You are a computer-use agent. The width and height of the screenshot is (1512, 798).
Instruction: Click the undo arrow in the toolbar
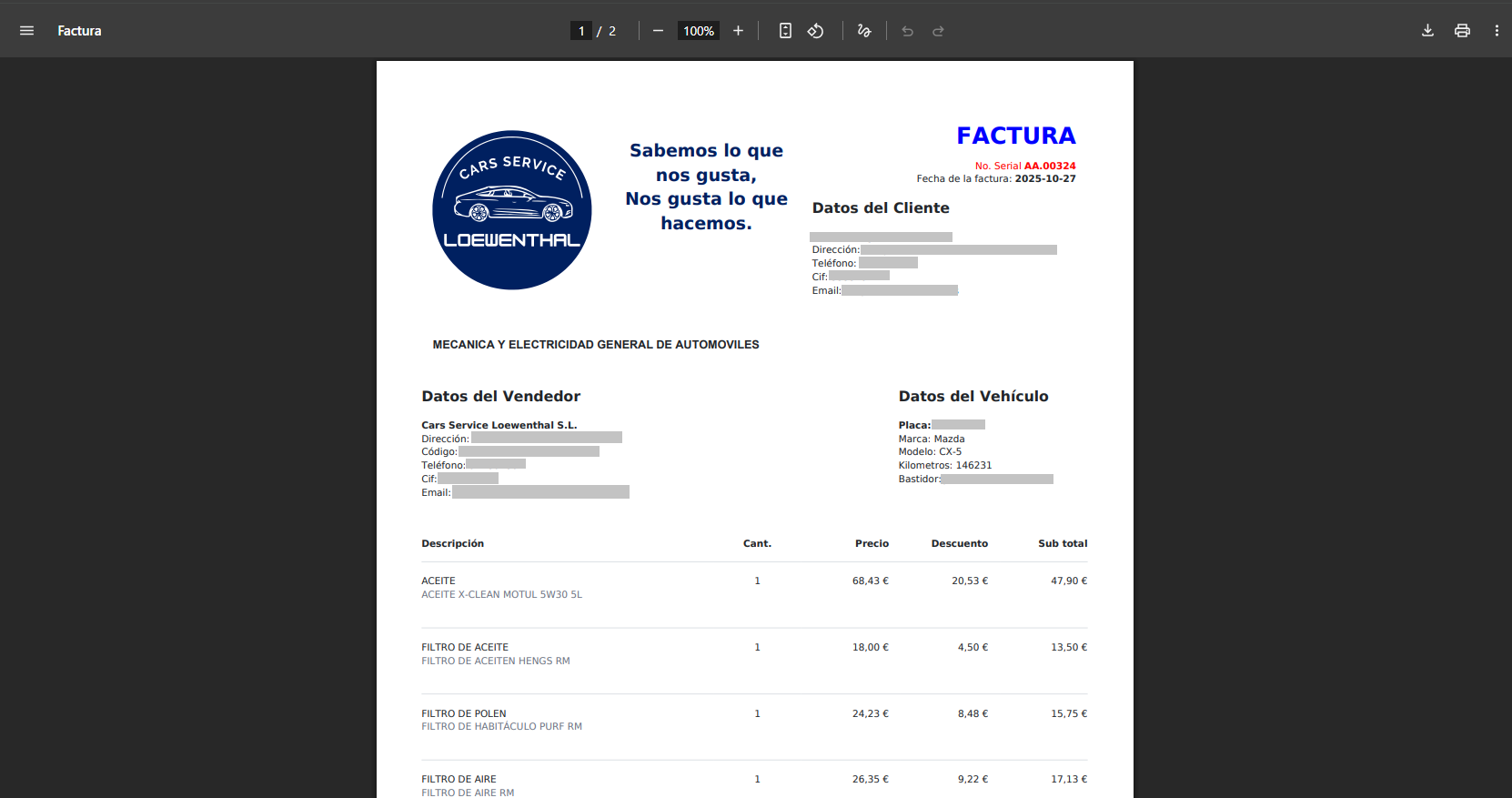[x=907, y=31]
